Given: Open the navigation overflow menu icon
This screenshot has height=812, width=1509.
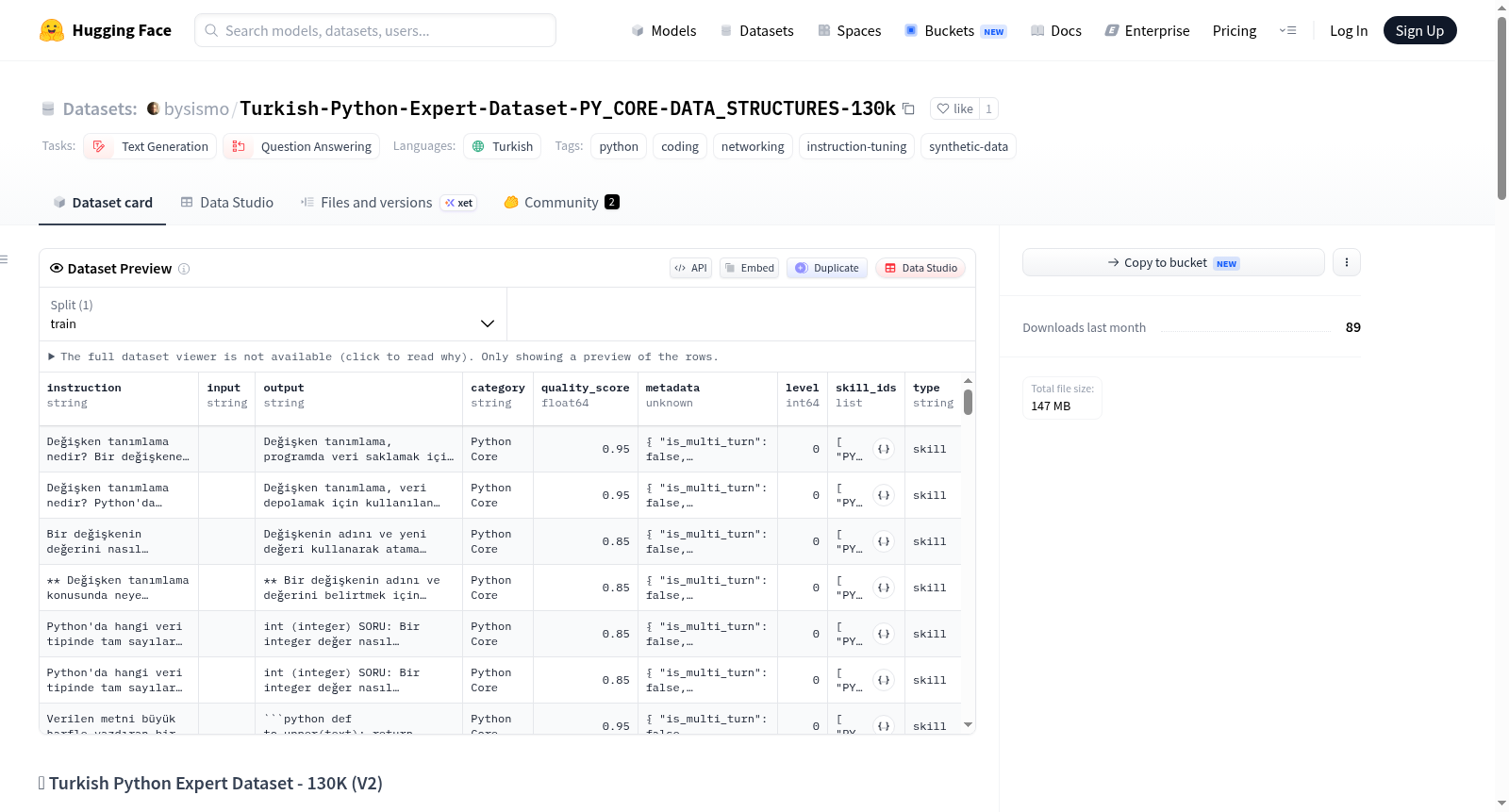Looking at the screenshot, I should point(1287,31).
